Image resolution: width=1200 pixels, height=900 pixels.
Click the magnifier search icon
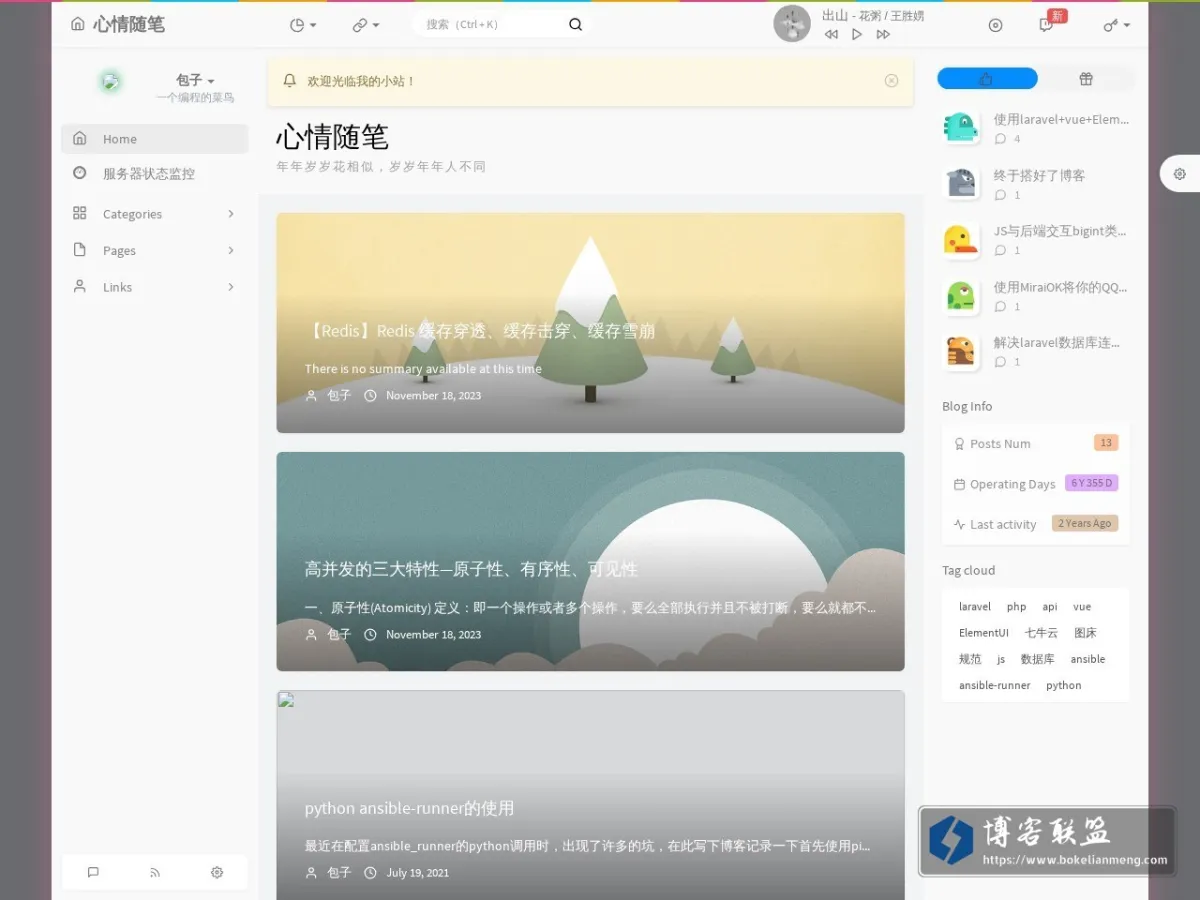[x=575, y=25]
